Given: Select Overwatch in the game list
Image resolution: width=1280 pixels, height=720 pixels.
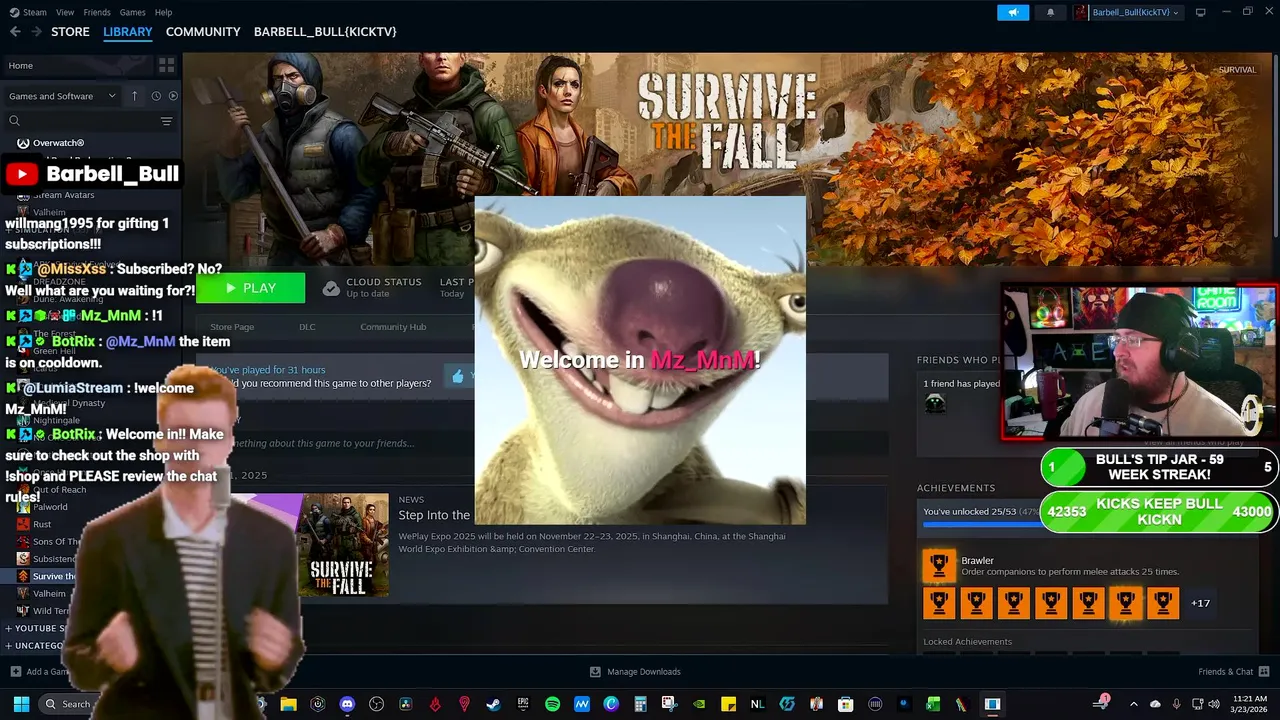Looking at the screenshot, I should click(x=58, y=143).
